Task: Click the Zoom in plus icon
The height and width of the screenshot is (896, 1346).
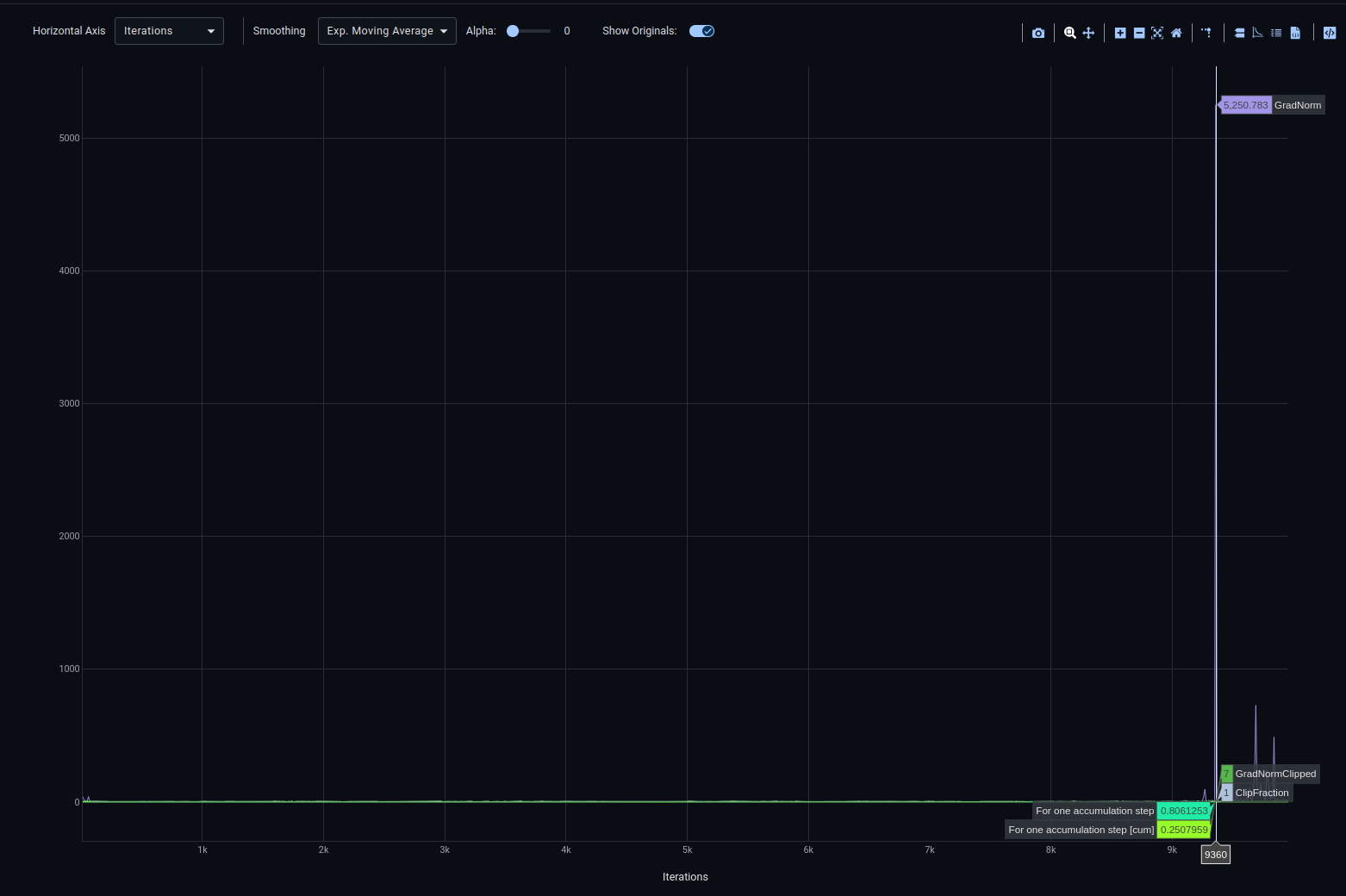Action: pyautogui.click(x=1120, y=33)
